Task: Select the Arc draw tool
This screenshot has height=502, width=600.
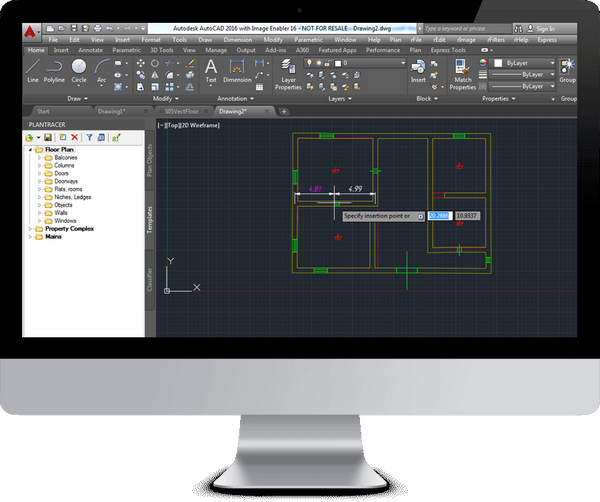Action: point(101,71)
